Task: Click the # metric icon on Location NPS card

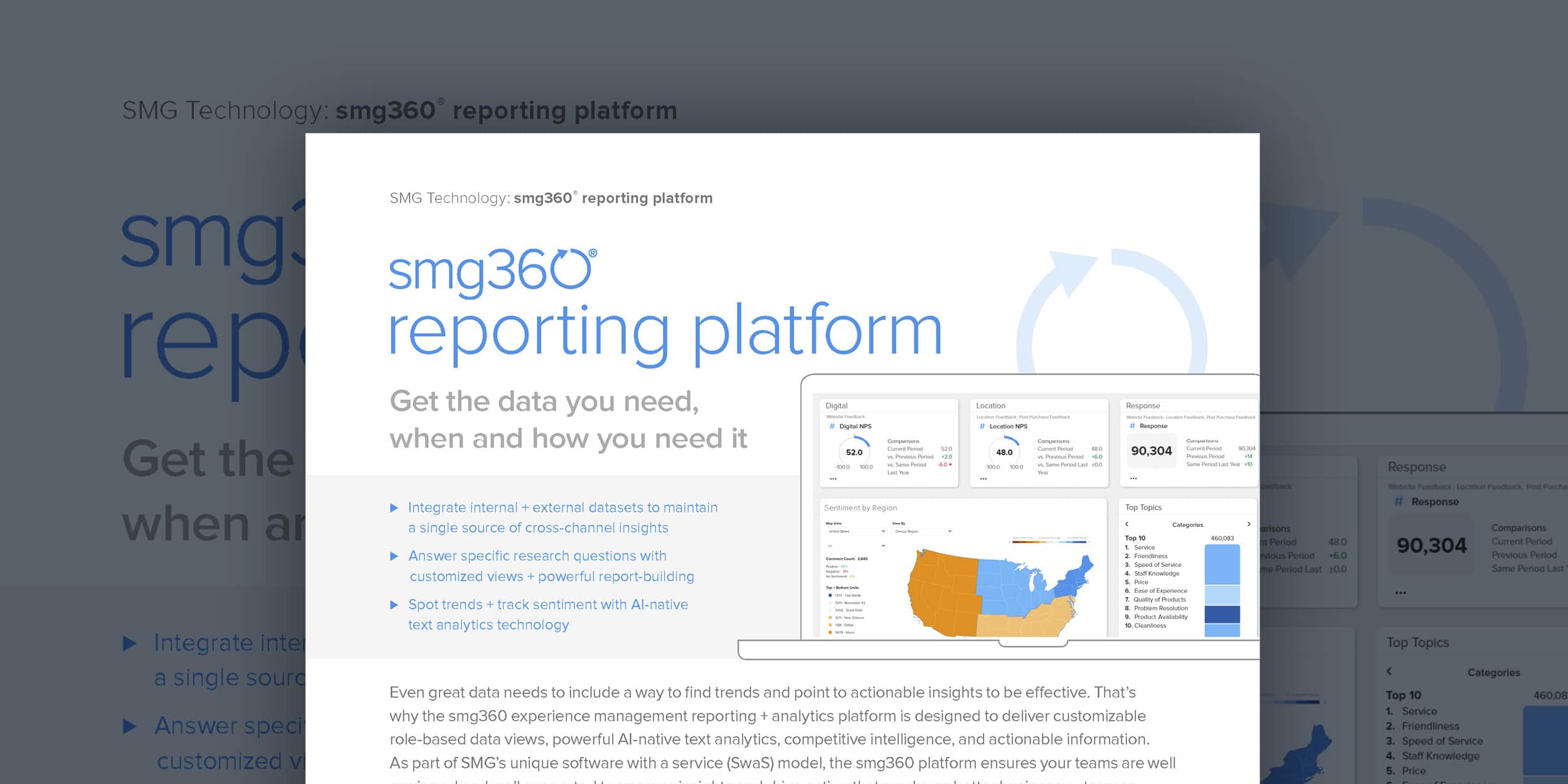Action: coord(982,426)
